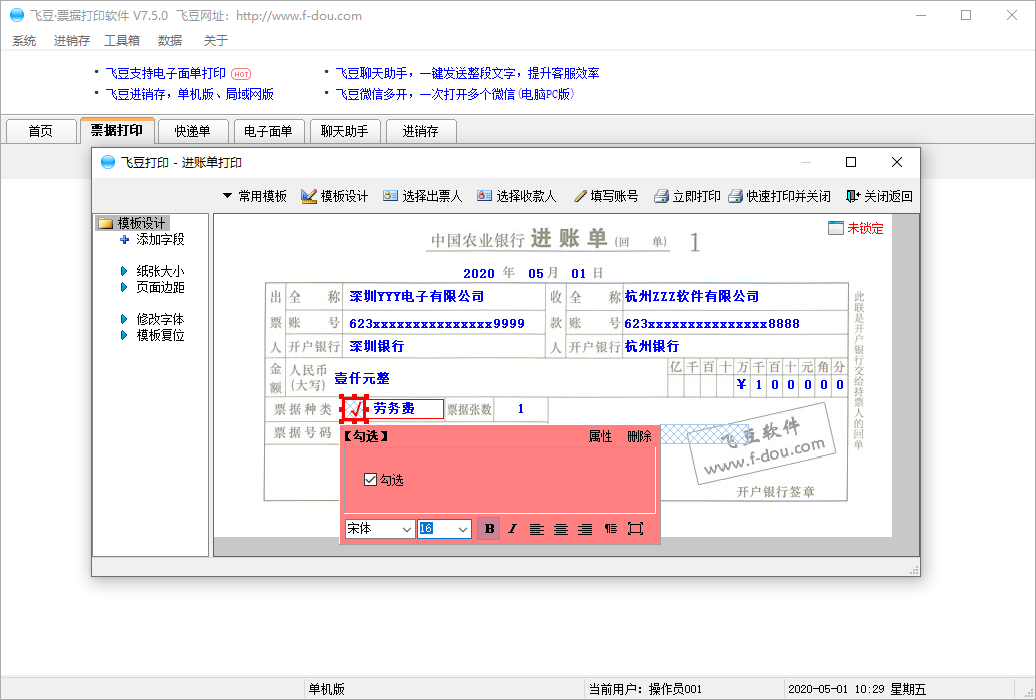Select the 杭州ZZZ软件有限公司 field
The width and height of the screenshot is (1036, 700).
click(x=692, y=296)
